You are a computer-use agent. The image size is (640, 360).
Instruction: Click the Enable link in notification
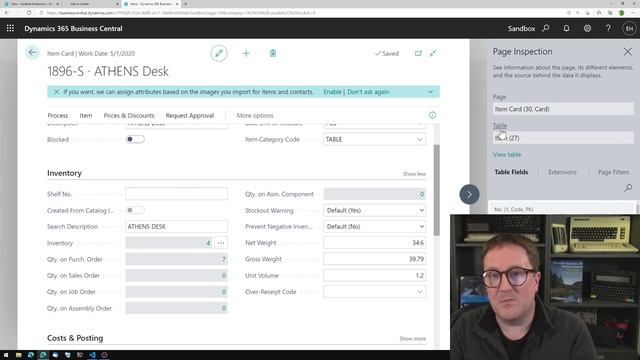332,92
